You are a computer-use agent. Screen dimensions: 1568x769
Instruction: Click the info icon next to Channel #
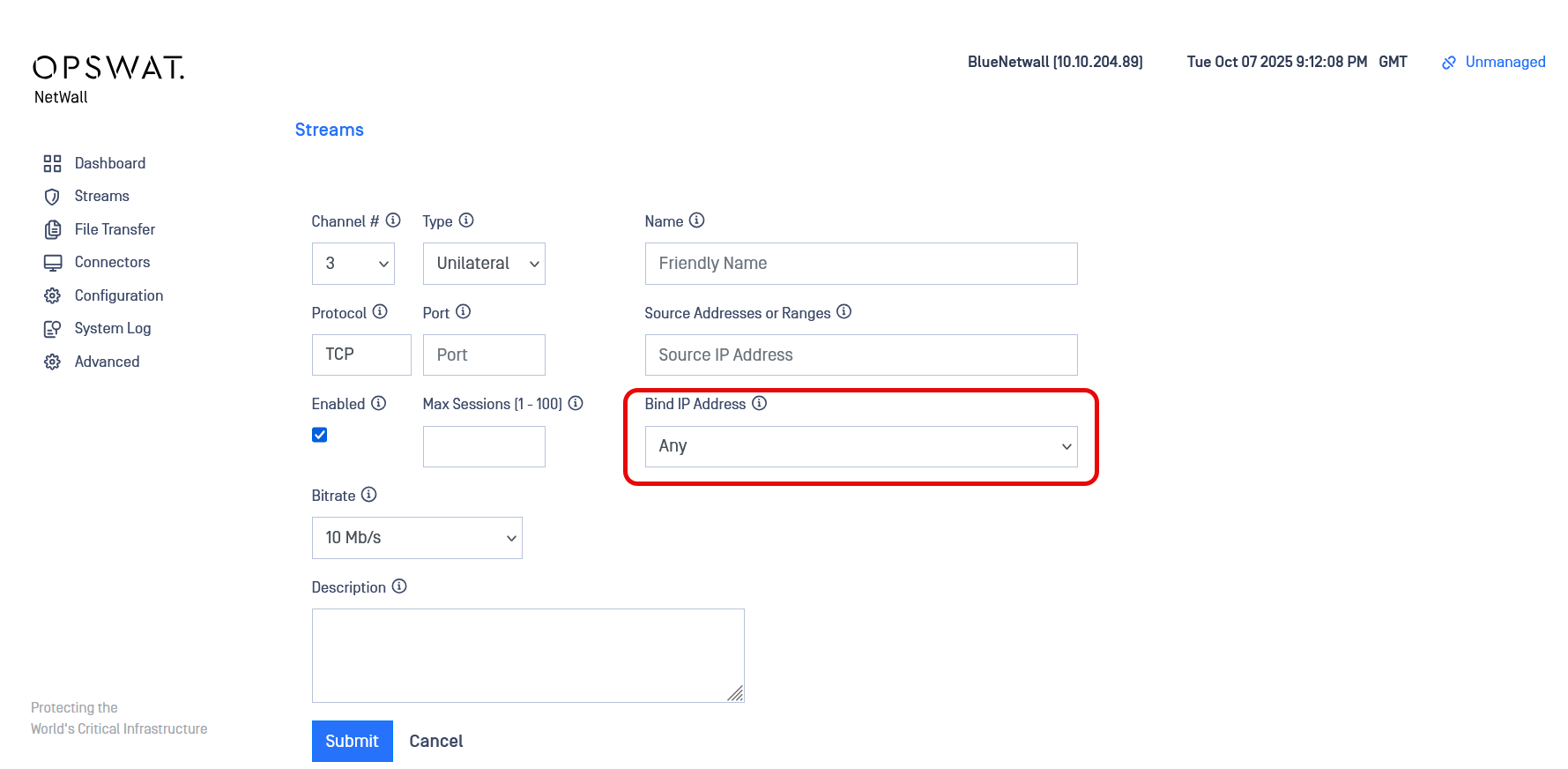click(x=393, y=220)
